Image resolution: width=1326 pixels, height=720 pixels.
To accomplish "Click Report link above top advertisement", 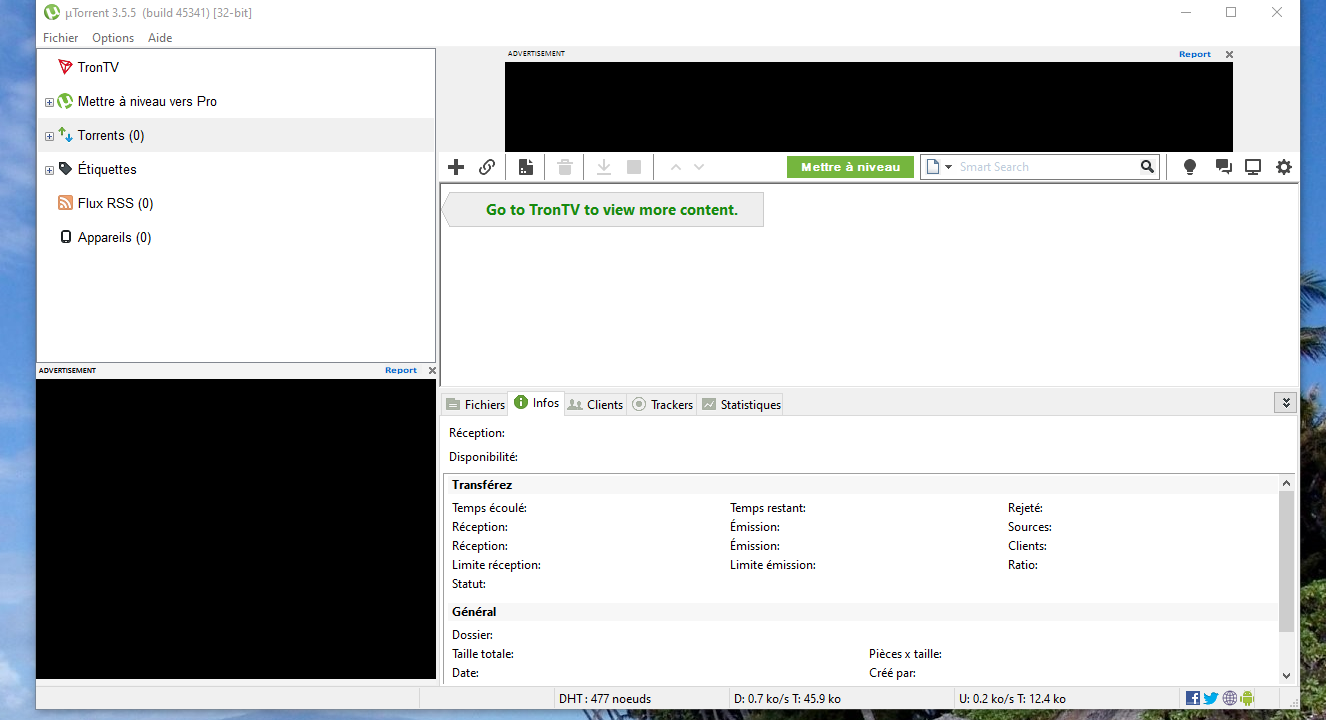I will pyautogui.click(x=1195, y=54).
